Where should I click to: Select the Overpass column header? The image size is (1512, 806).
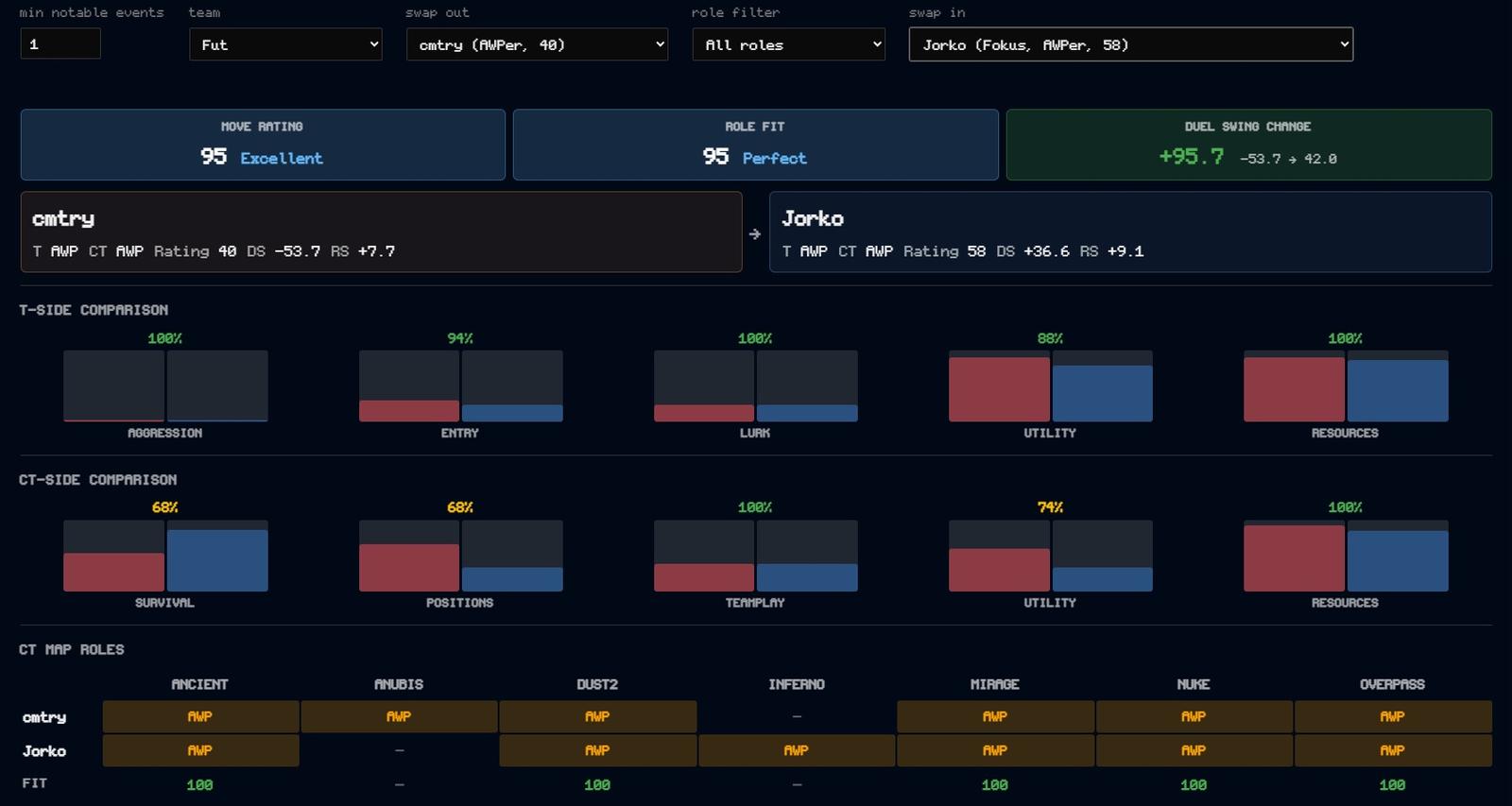[1392, 684]
